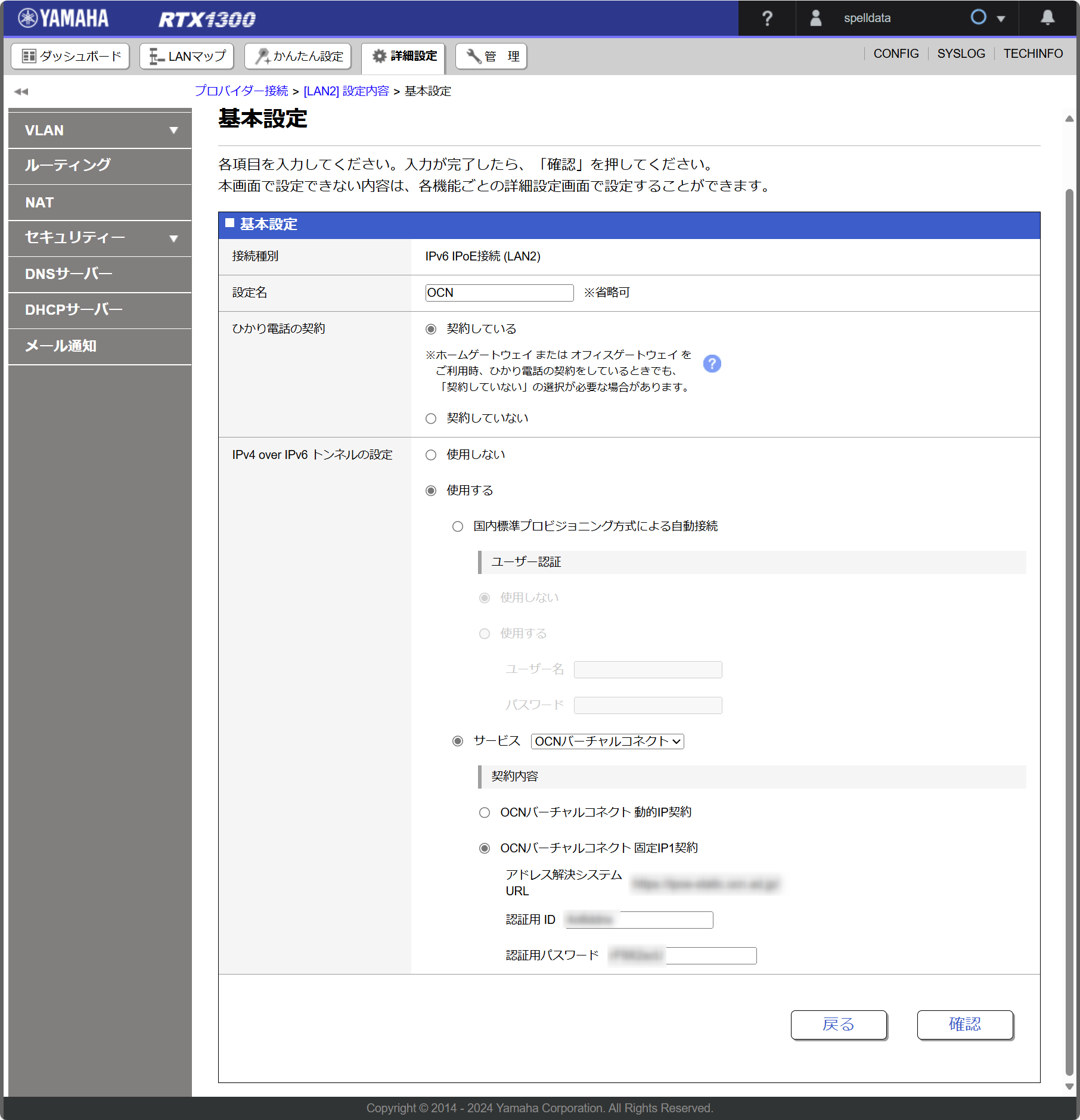The height and width of the screenshot is (1120, 1080).
Task: Open the help question mark in header
Action: pos(767,18)
